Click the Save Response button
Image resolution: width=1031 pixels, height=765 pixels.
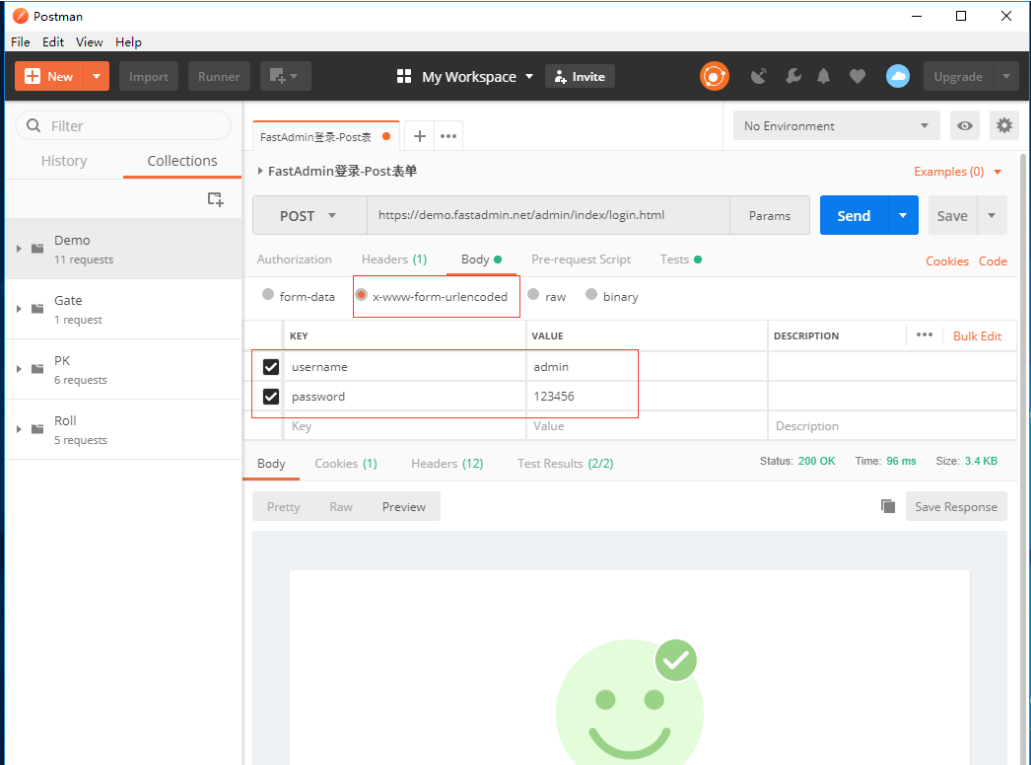[956, 506]
